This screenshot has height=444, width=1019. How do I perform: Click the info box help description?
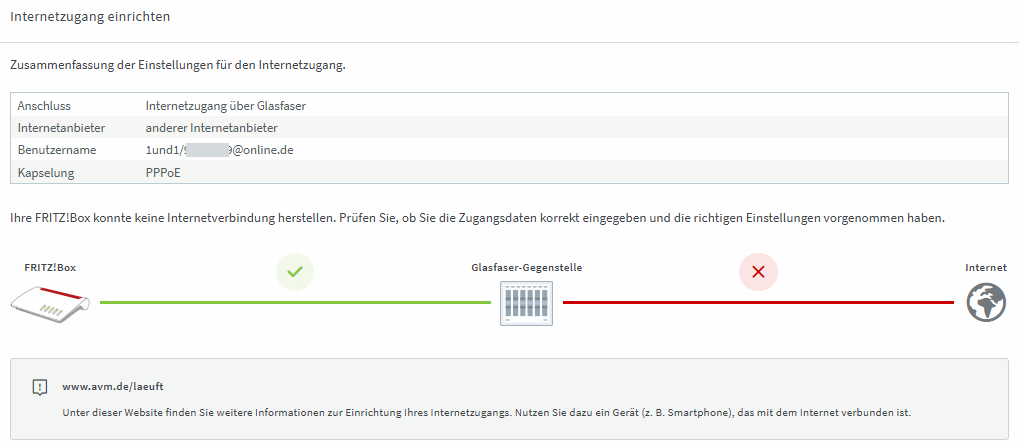487,413
